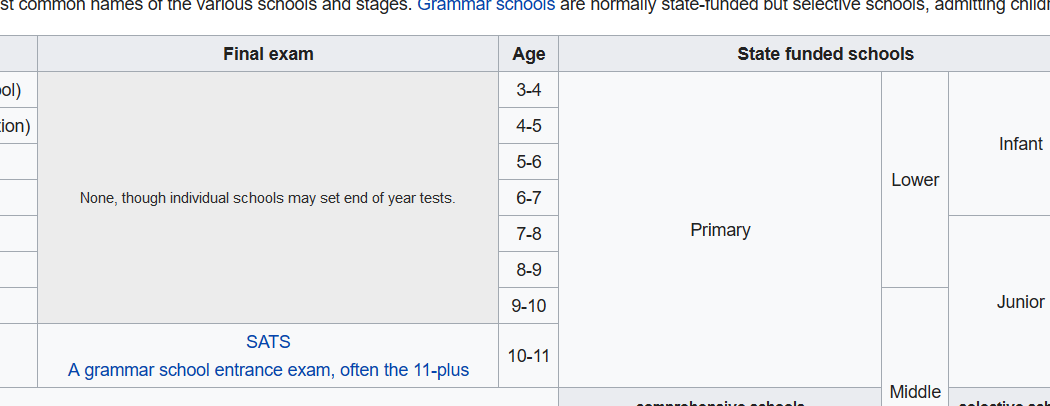
Task: Click the 'None, though individual schools' text cell
Action: pos(268,198)
